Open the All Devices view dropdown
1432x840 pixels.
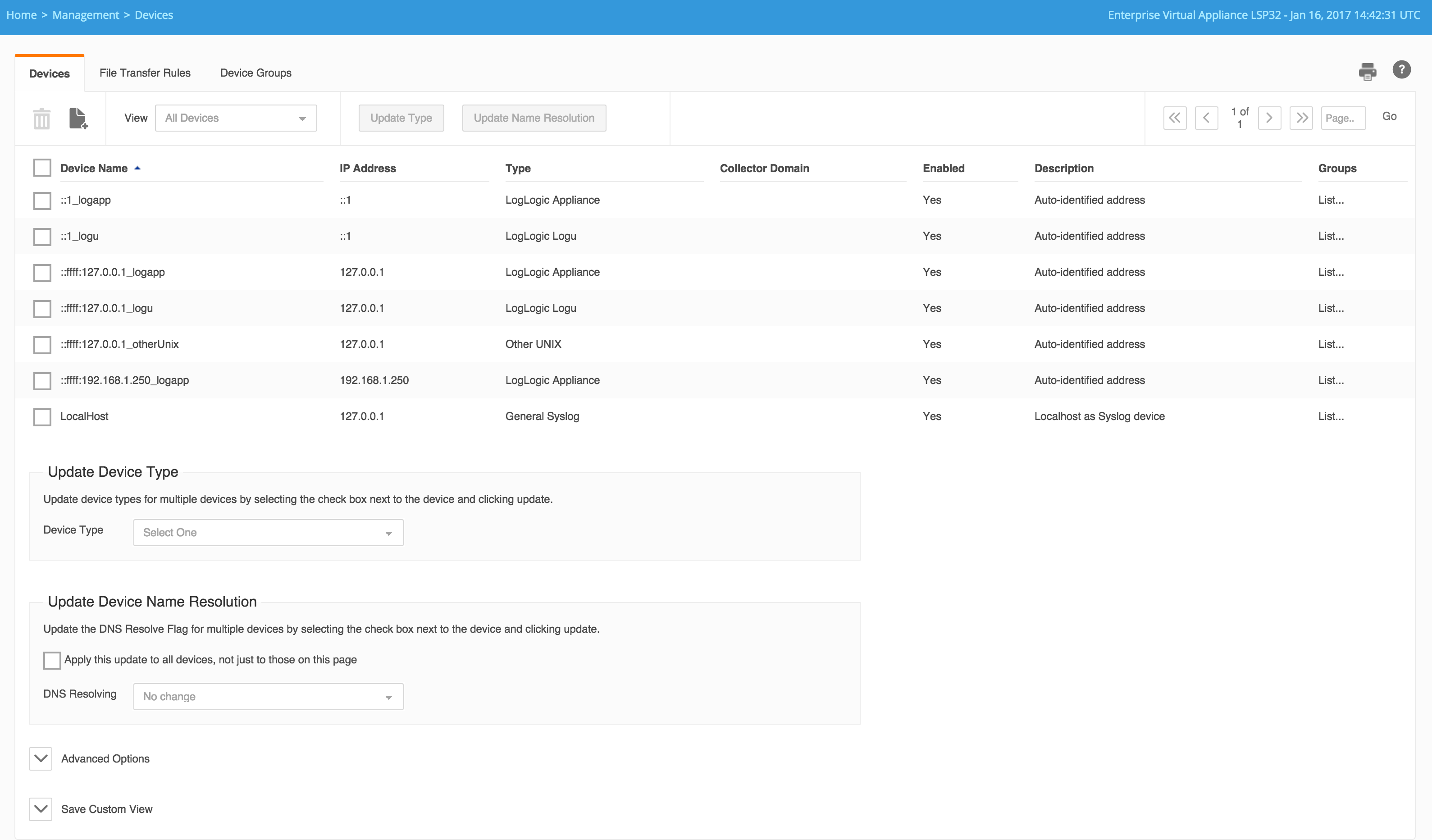tap(236, 118)
